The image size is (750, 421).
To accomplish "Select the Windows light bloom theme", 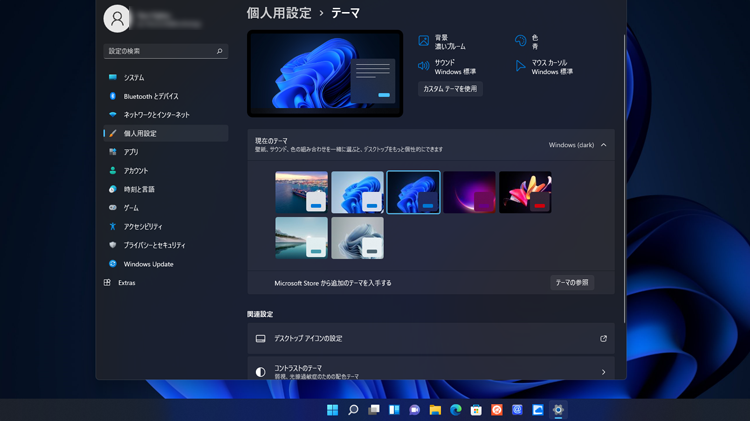I will click(x=357, y=192).
